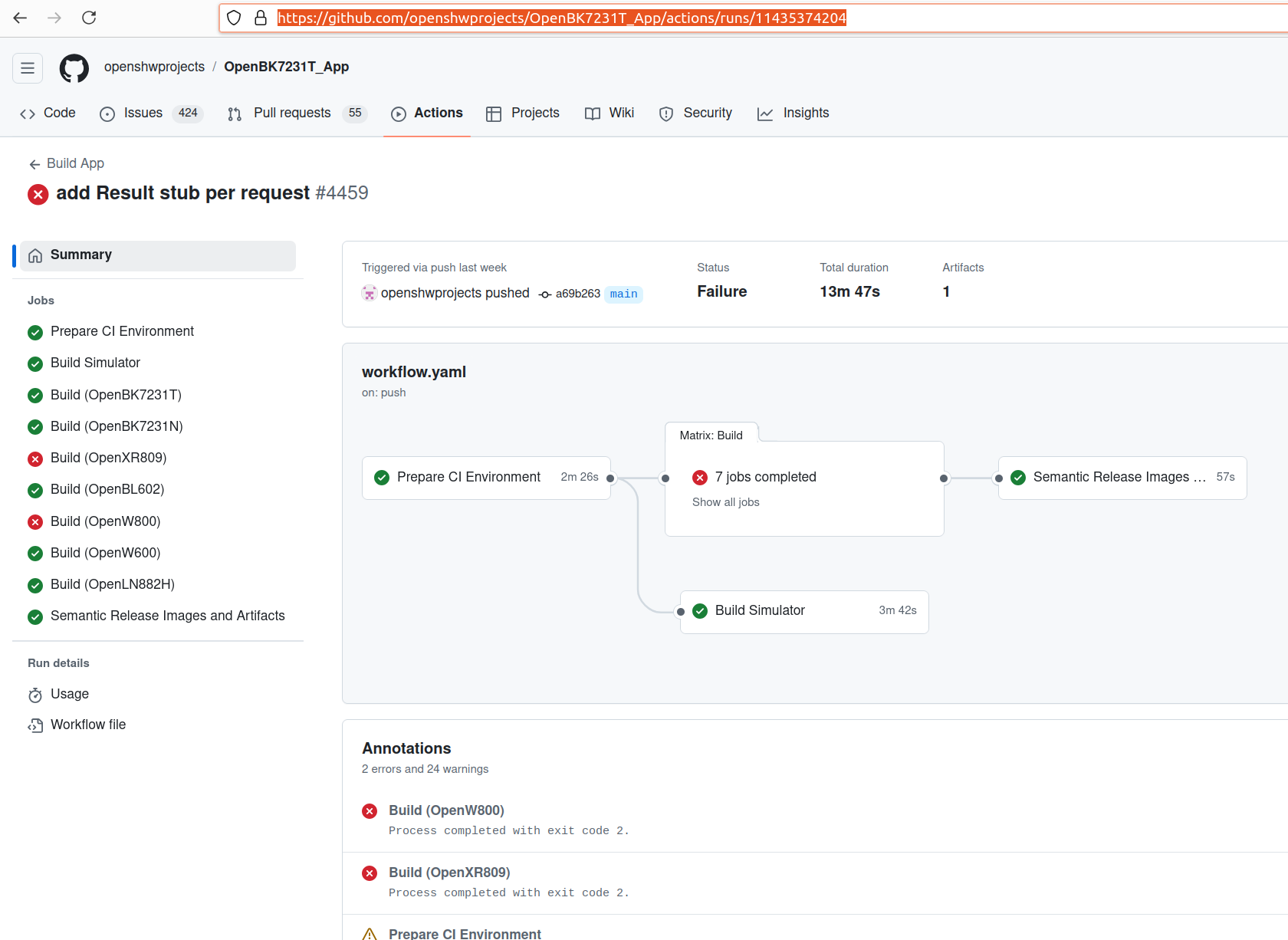
Task: Switch to the Insights tab
Action: [793, 113]
